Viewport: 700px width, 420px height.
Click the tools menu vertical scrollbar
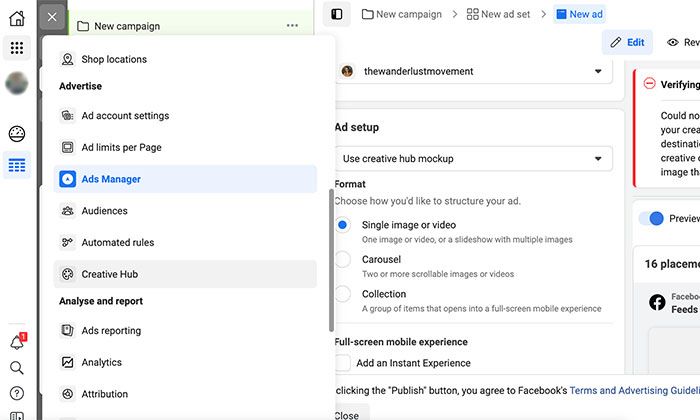tap(331, 260)
